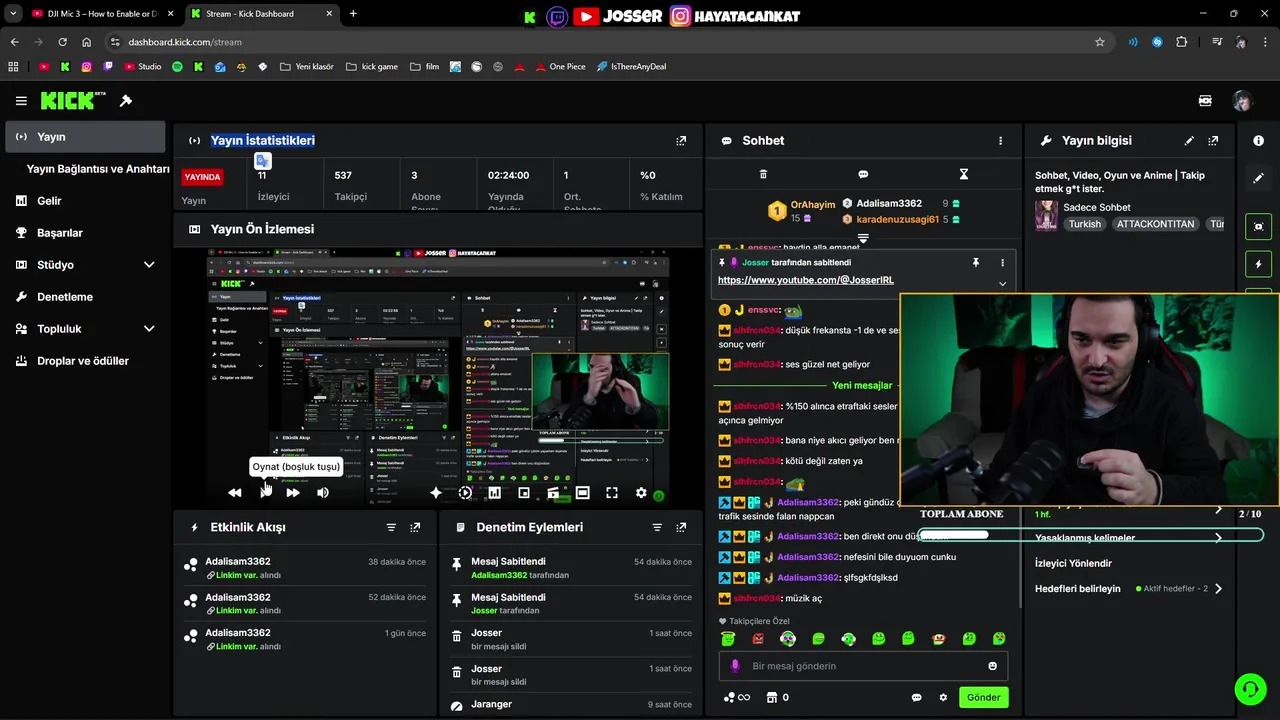Click the ATTACKONTITAN tag chip

tap(1155, 224)
